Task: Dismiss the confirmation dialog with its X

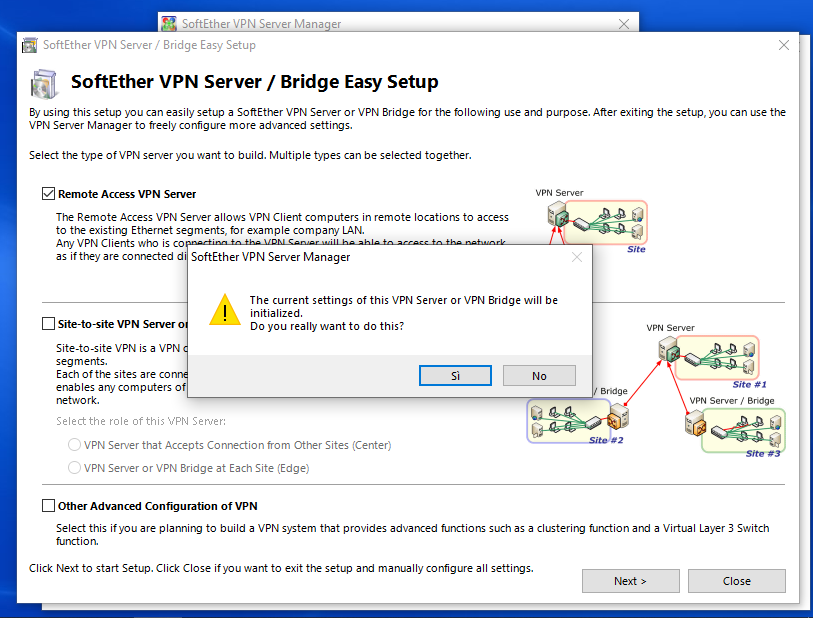Action: point(576,258)
